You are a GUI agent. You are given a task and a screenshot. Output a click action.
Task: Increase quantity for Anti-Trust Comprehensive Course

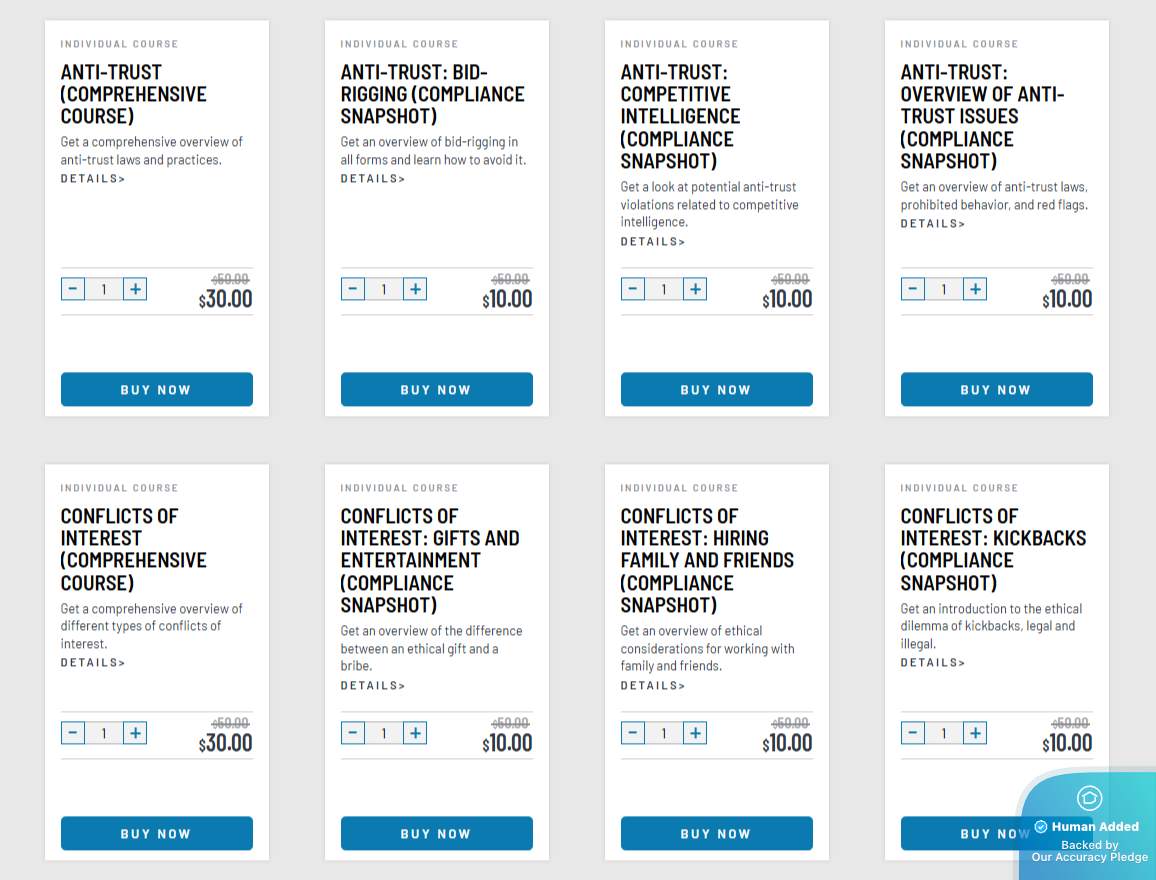click(x=135, y=290)
